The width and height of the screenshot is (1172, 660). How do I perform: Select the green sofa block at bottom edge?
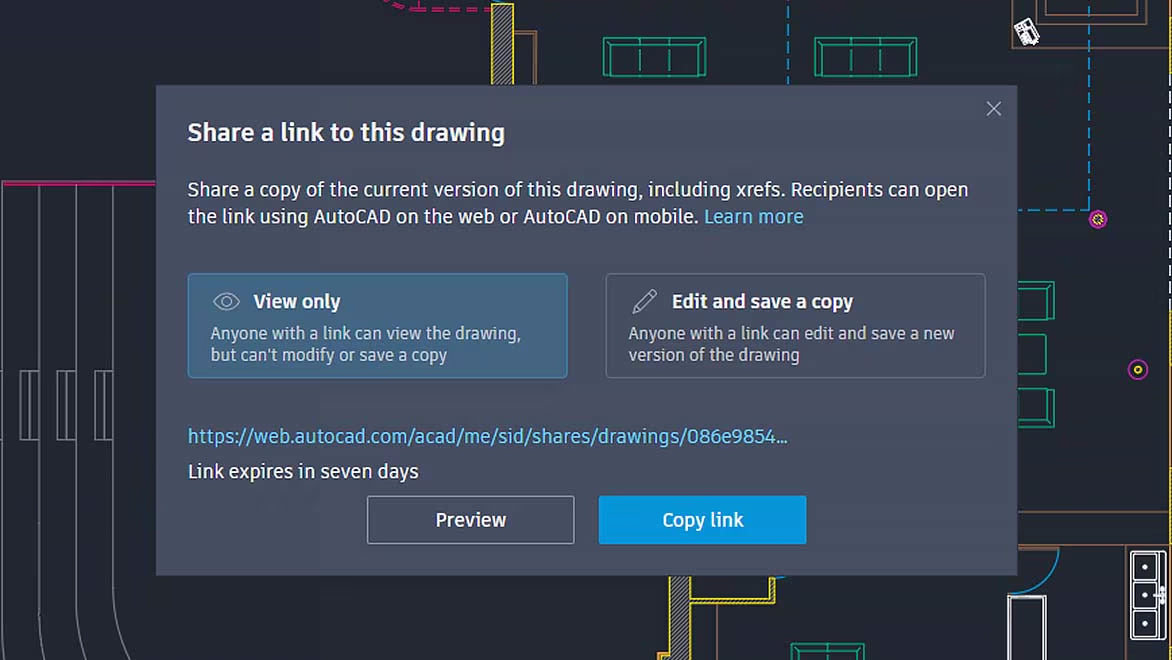tap(827, 651)
